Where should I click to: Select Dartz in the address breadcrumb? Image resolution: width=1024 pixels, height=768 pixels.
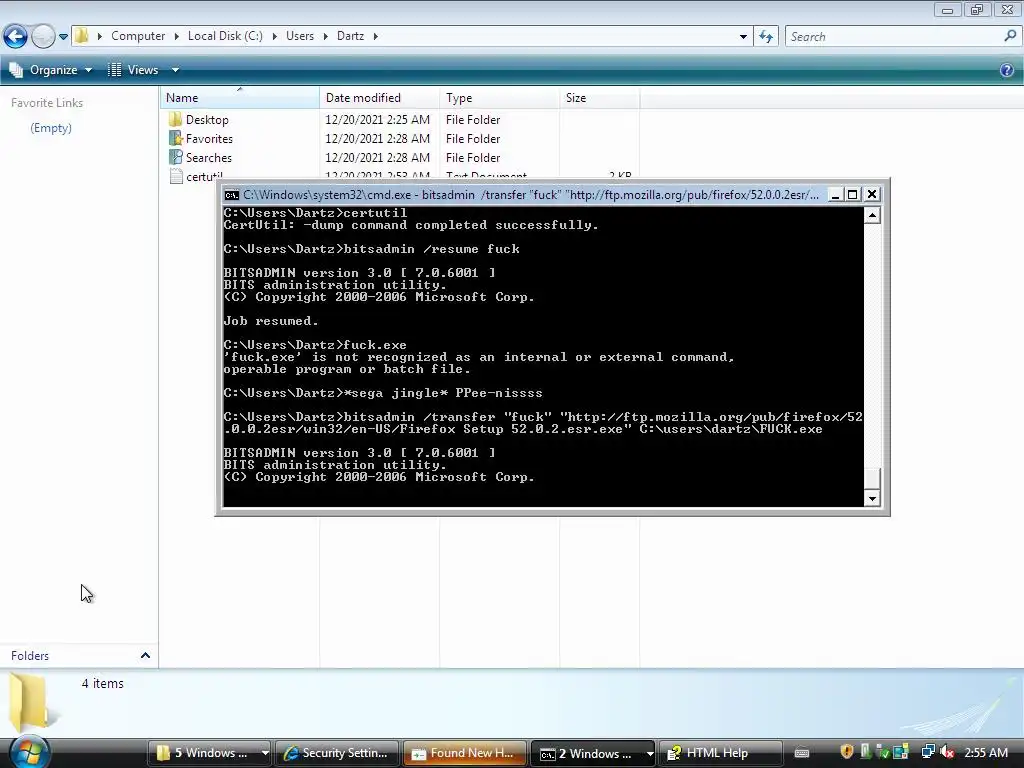point(351,36)
